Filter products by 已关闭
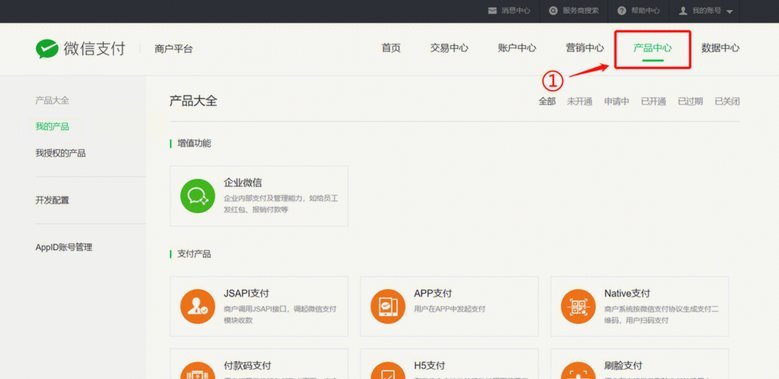Image resolution: width=779 pixels, height=379 pixels. pos(727,101)
